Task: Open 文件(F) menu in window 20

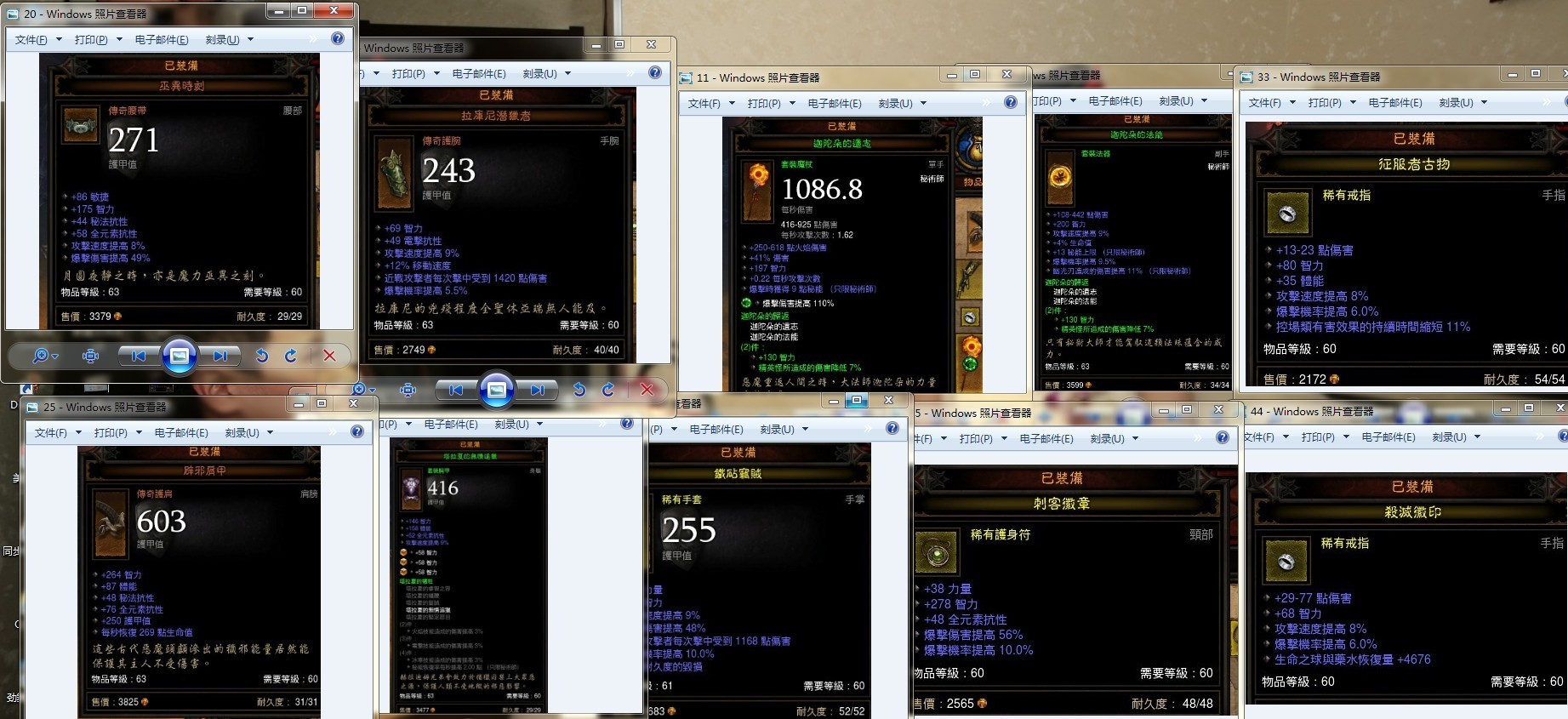Action: click(31, 39)
